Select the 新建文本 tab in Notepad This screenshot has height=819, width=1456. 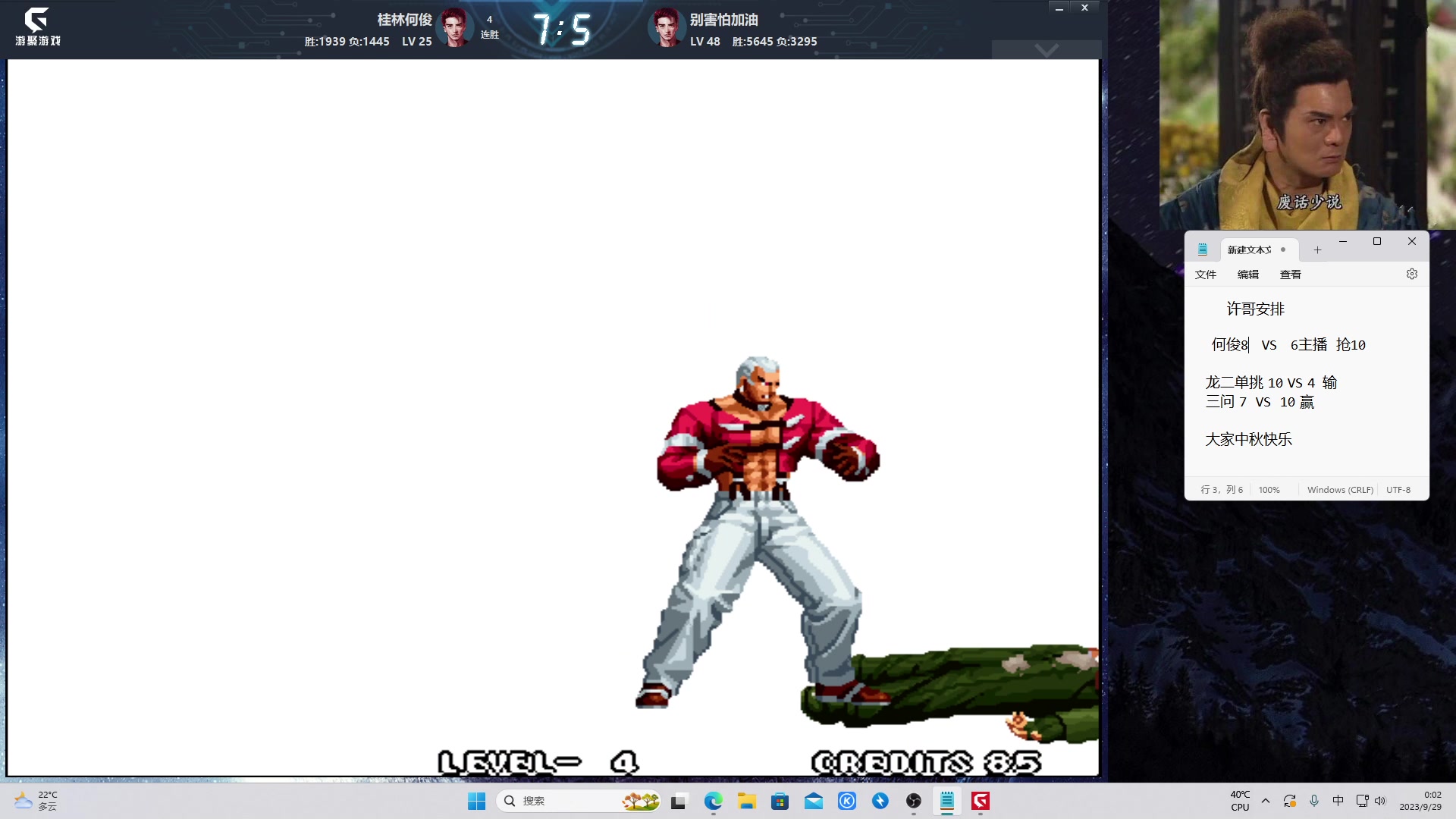1257,249
